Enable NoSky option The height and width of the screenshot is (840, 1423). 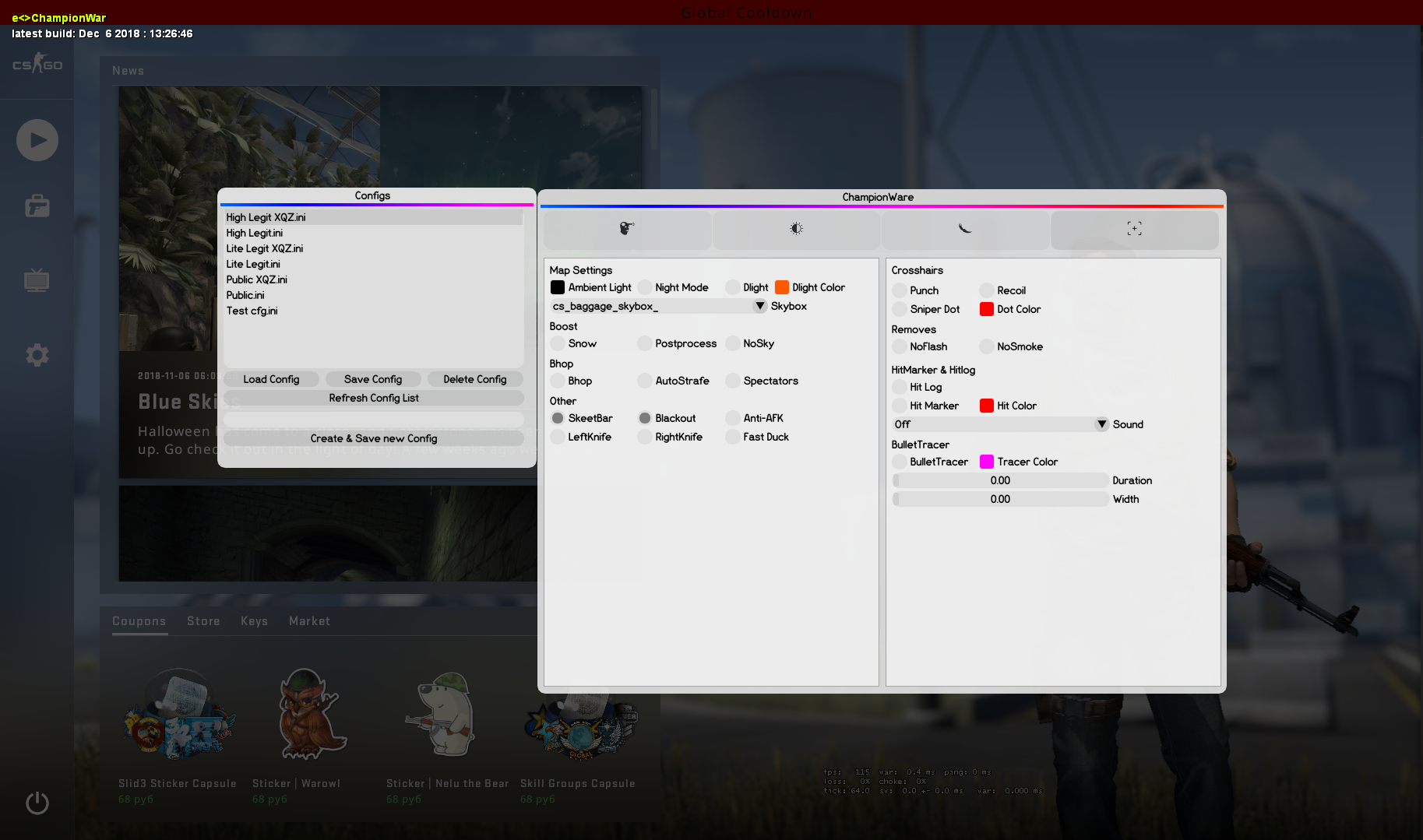733,343
